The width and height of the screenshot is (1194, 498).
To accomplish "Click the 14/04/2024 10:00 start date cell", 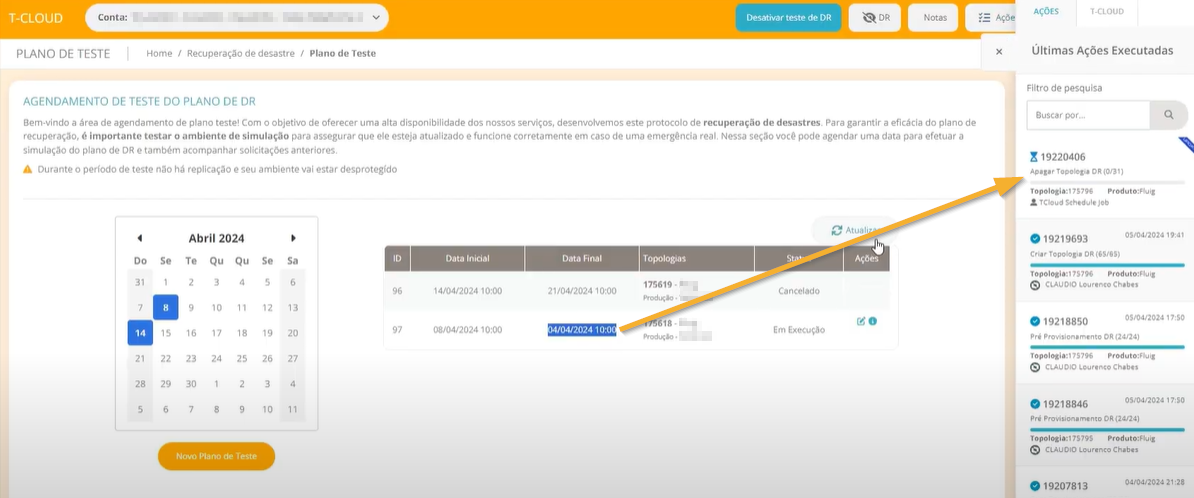I will 468,291.
